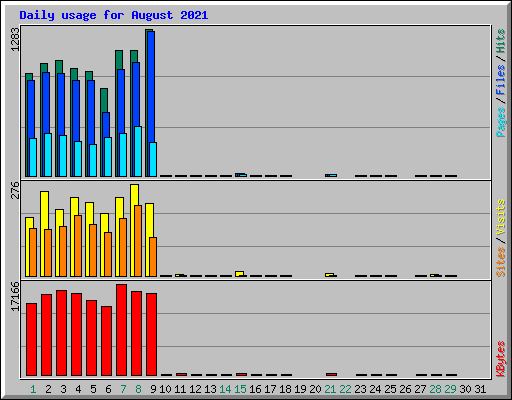Image resolution: width=512 pixels, height=400 pixels.
Task: Click day 15 on the date axis
Action: click(x=240, y=389)
